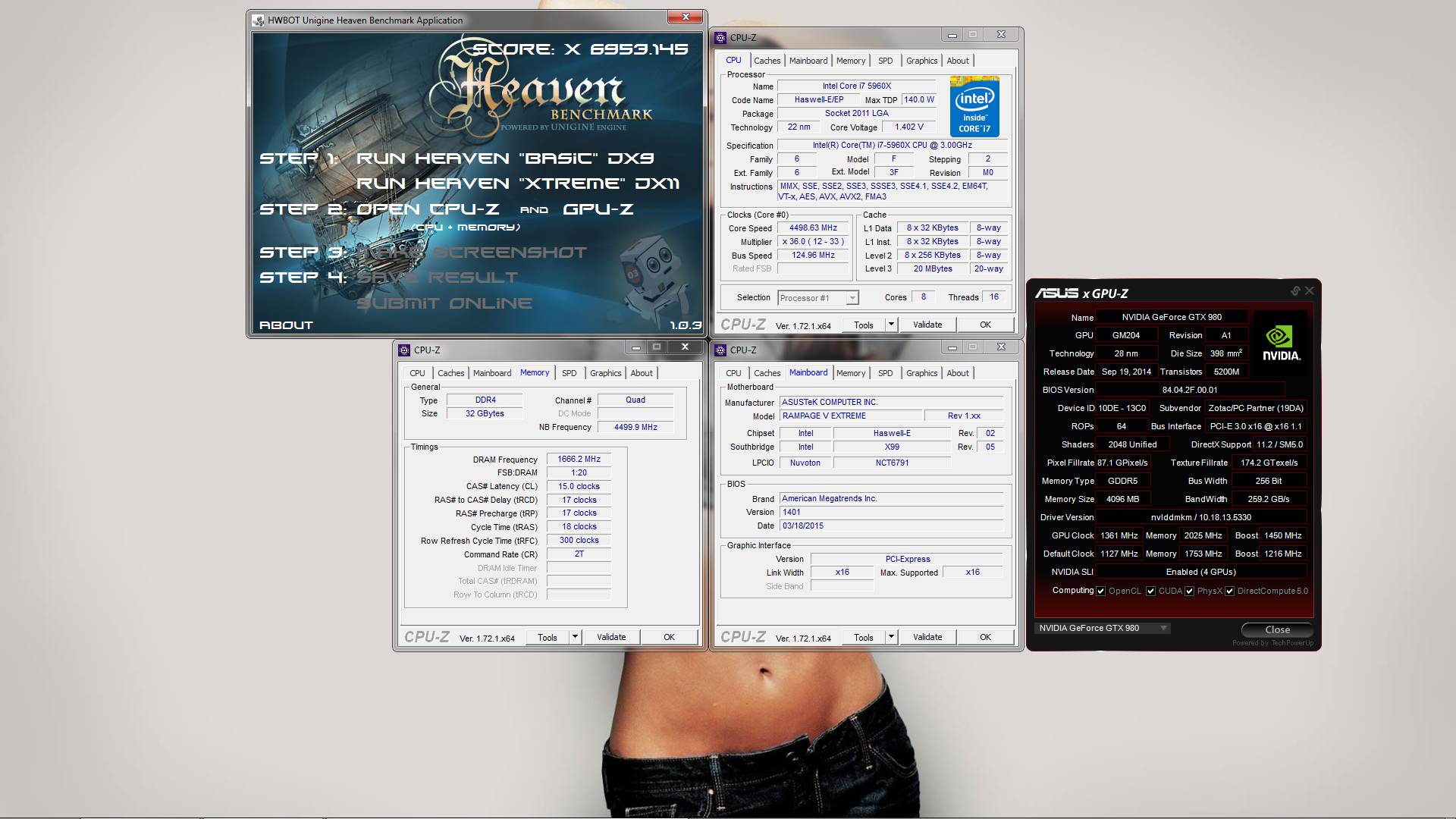Screen dimensions: 1456x819
Task: Click the GPU-Z pin icon beside close
Action: click(1295, 291)
